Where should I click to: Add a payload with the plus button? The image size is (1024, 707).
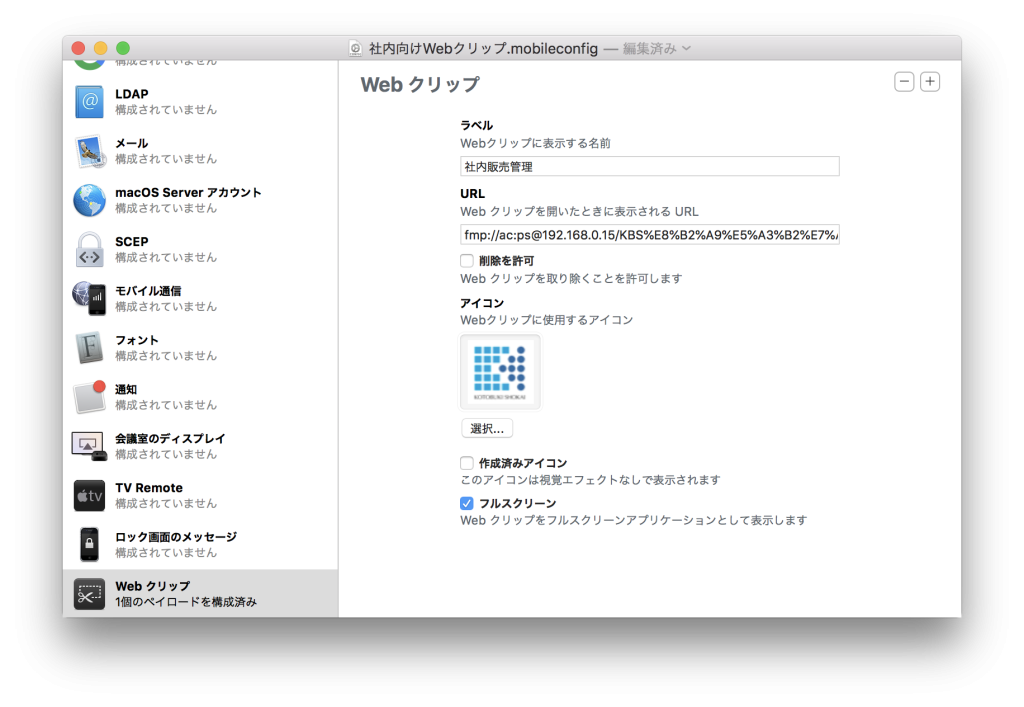pos(930,82)
